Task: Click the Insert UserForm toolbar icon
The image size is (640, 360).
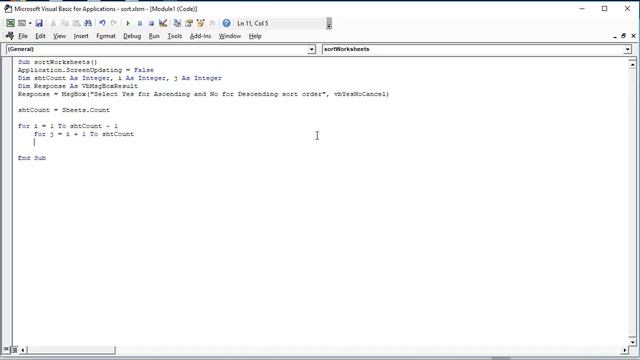Action: pyautogui.click(x=22, y=23)
